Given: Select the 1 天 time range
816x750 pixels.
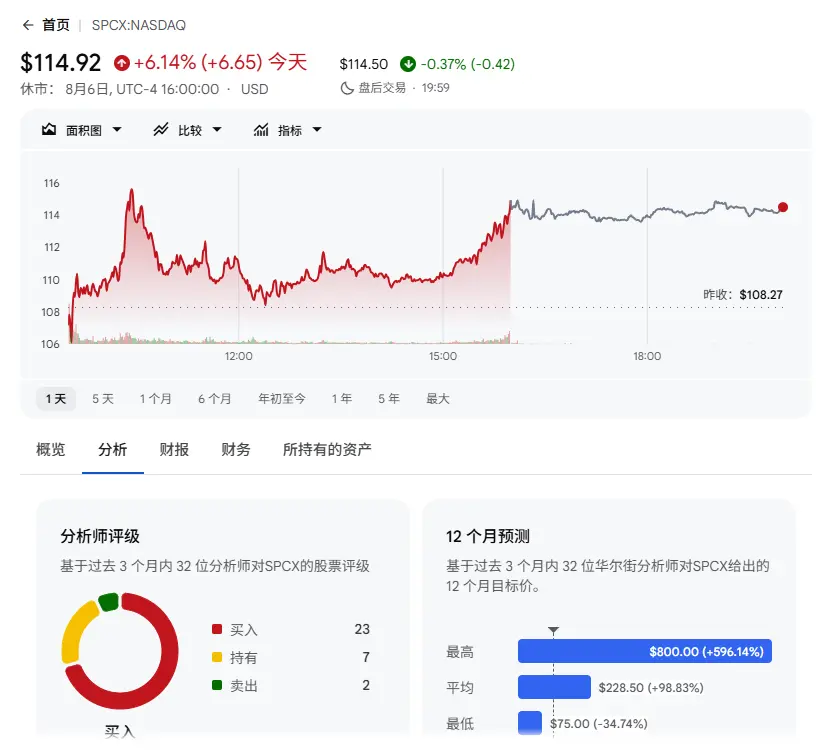Looking at the screenshot, I should pyautogui.click(x=56, y=399).
